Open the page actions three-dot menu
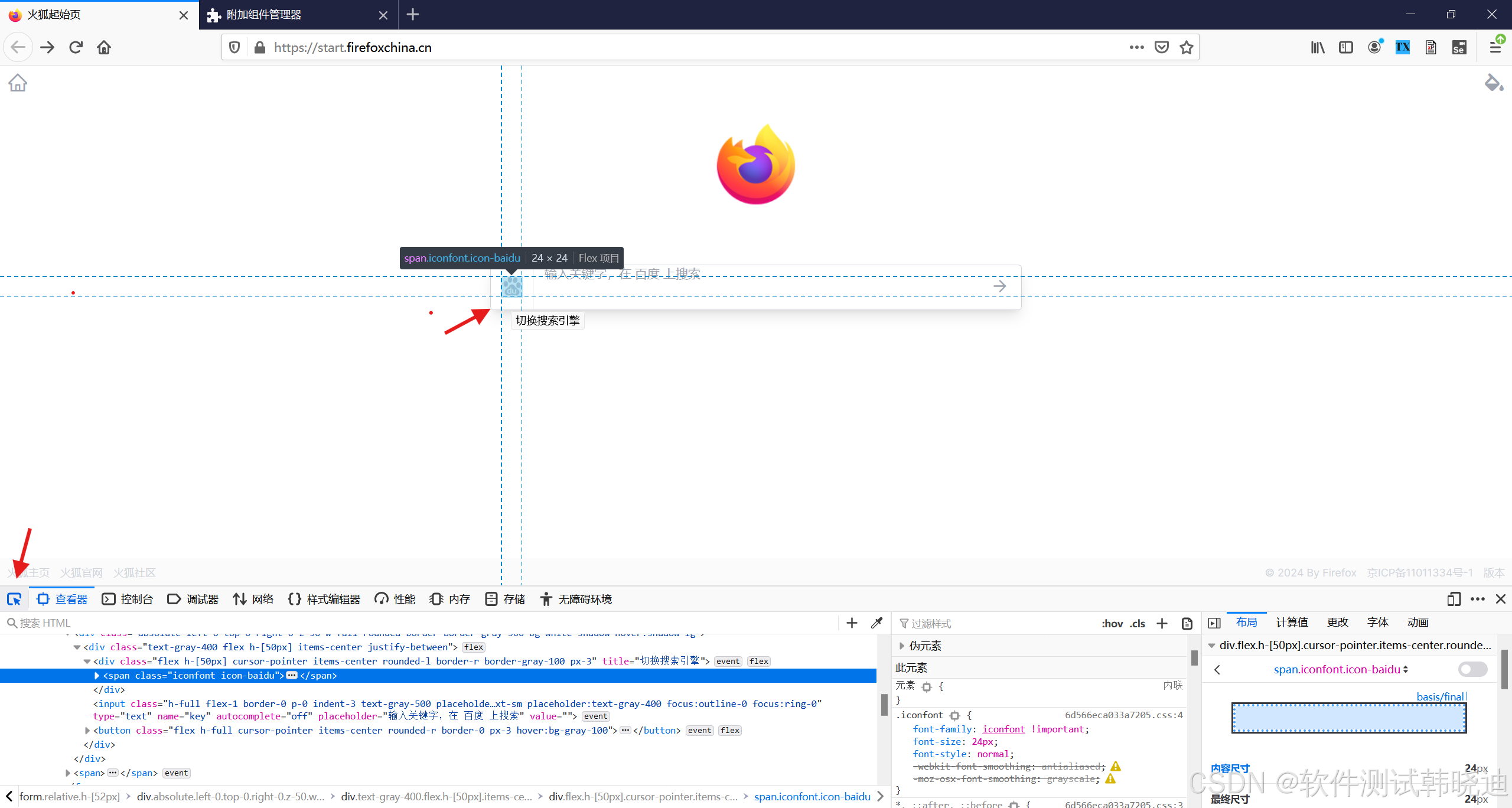The height and width of the screenshot is (808, 1512). click(1136, 47)
